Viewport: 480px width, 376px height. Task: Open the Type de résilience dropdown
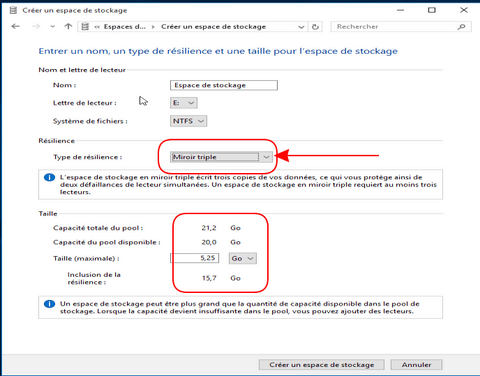(221, 157)
